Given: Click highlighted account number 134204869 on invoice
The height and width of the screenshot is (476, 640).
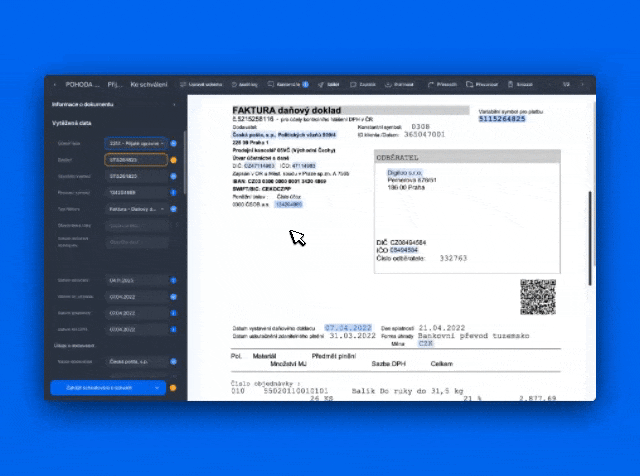Looking at the screenshot, I should (x=289, y=205).
